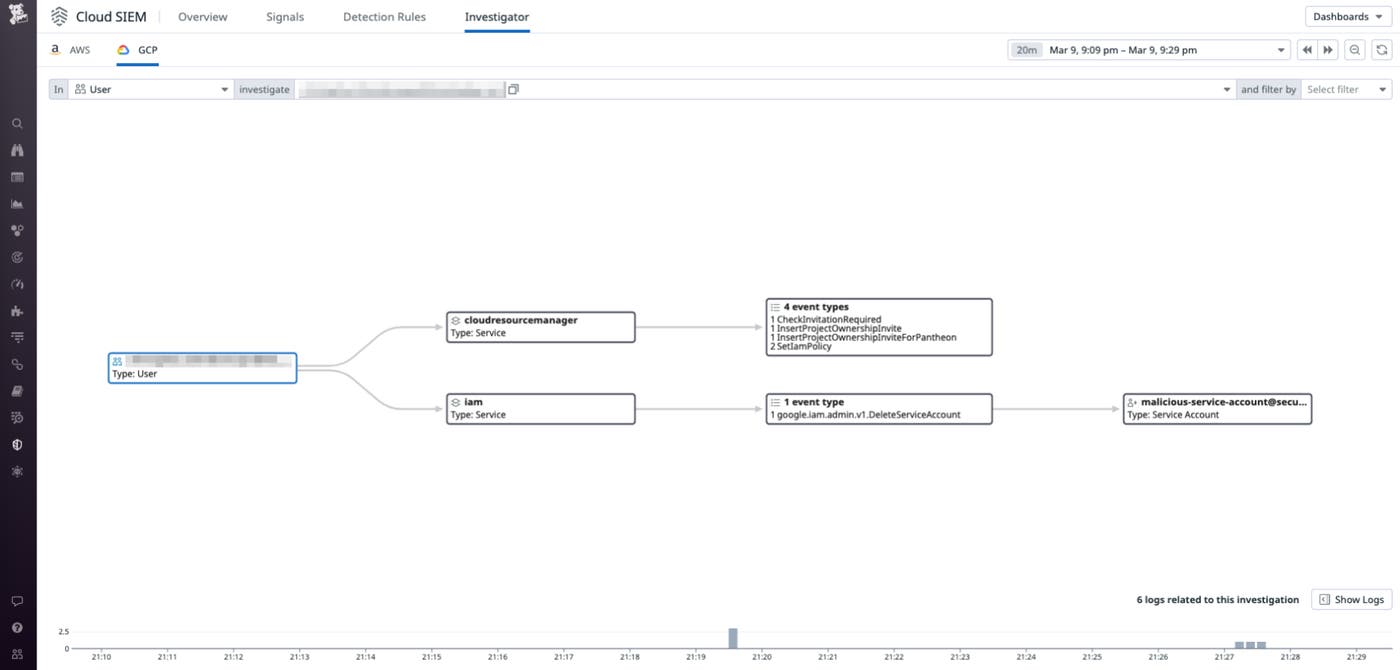Viewport: 1400px width, 670px height.
Task: Step time range forward with fast-forward icon
Action: (1328, 50)
